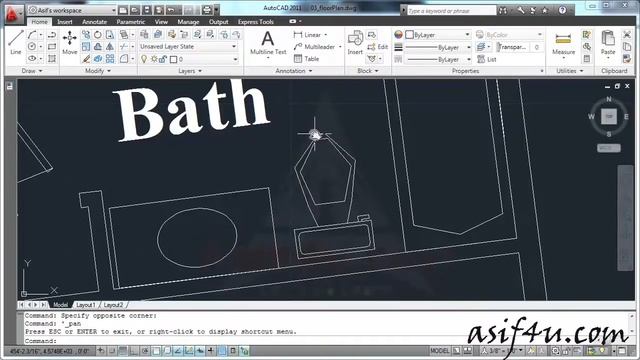
Task: Open the Output ribbon tab
Action: 218,22
